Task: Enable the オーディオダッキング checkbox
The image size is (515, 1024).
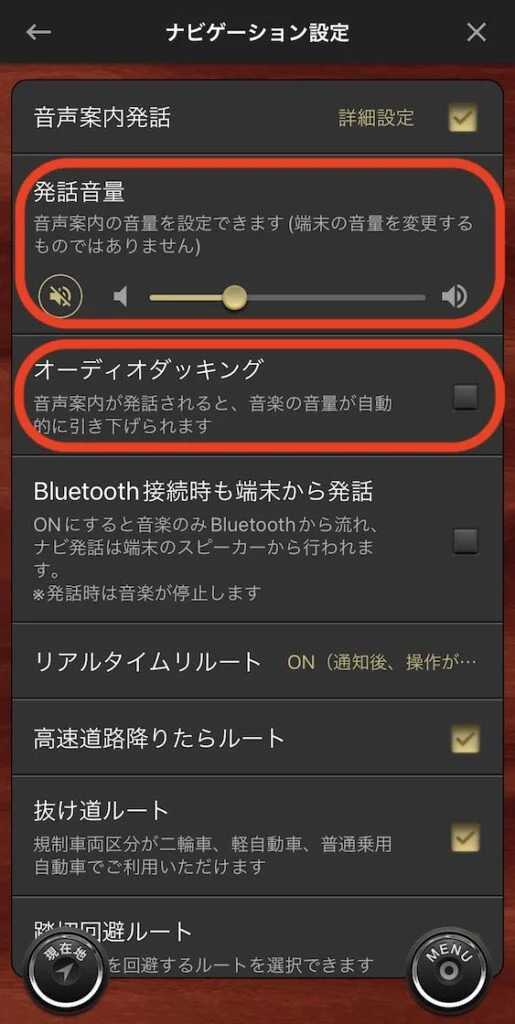Action: 465,396
